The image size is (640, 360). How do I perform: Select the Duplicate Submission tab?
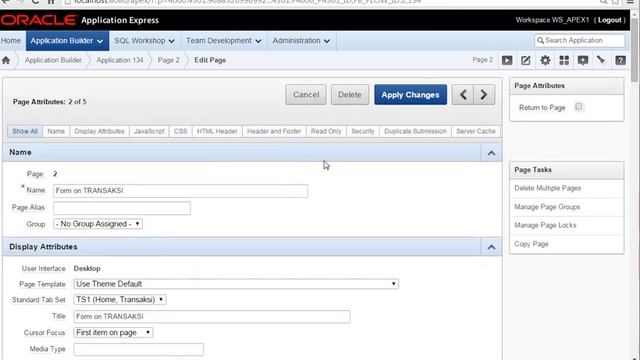tap(415, 131)
